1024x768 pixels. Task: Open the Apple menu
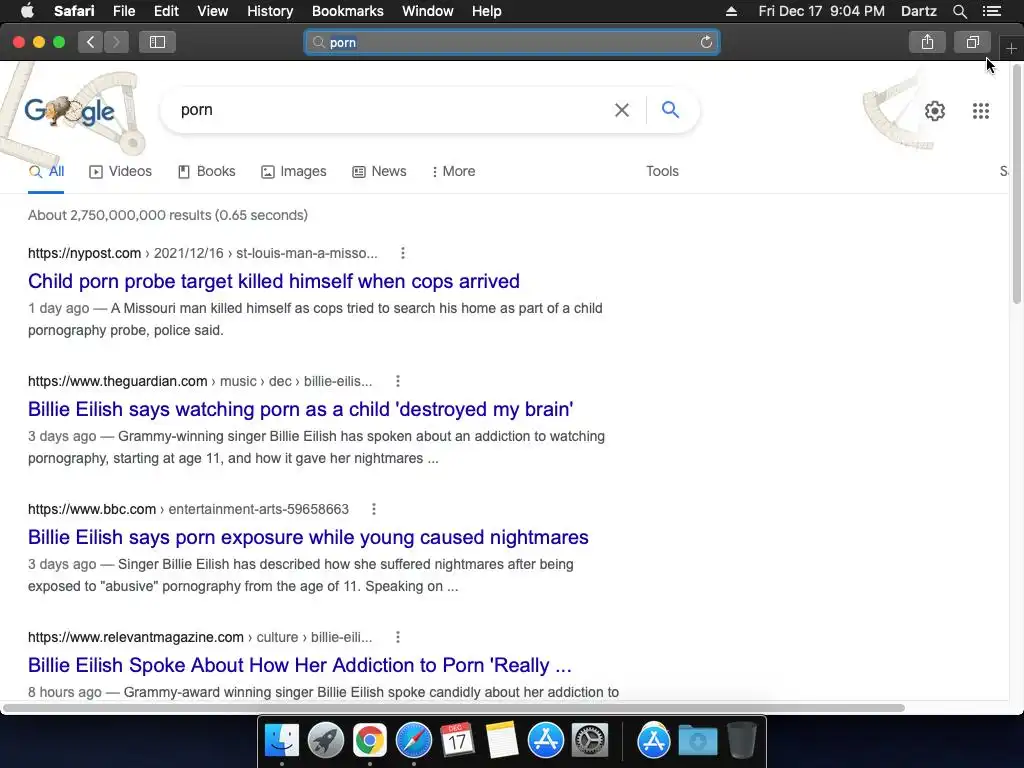pyautogui.click(x=27, y=10)
